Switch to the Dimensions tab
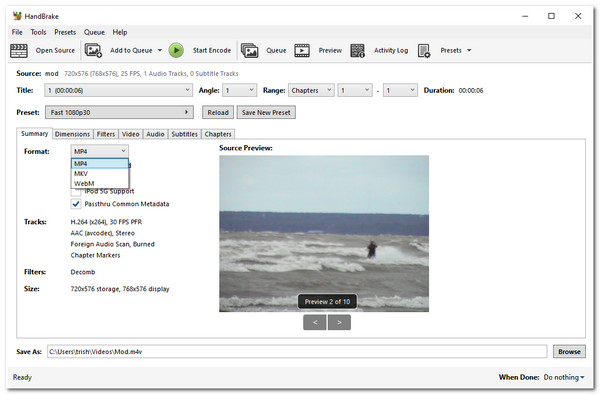600x395 pixels. pos(72,134)
